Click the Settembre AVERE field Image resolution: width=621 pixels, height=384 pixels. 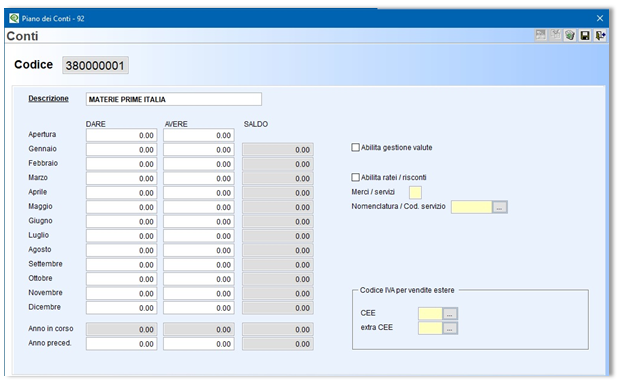click(198, 265)
